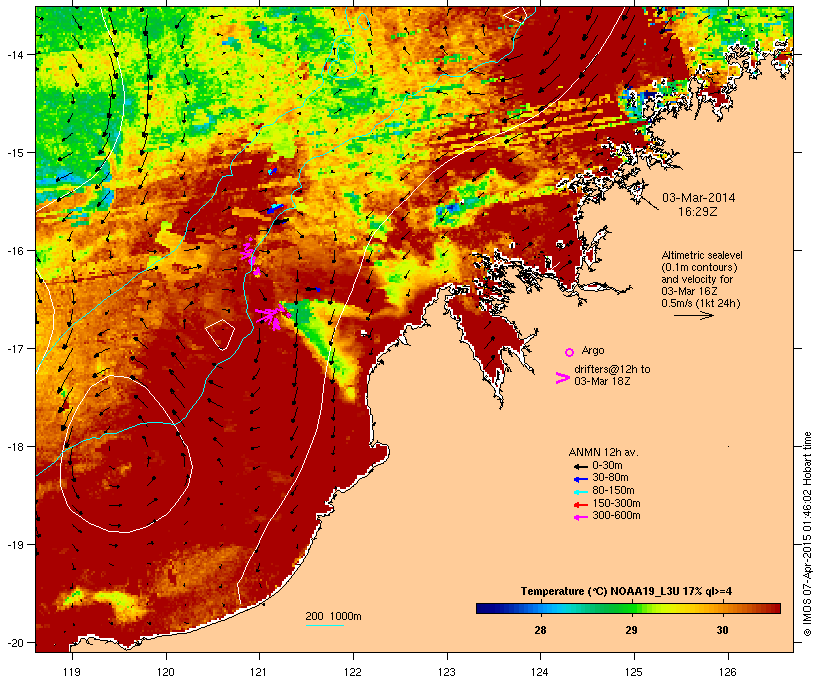Click the 150-300m depth label
The width and height of the screenshot is (820, 680).
coord(616,503)
